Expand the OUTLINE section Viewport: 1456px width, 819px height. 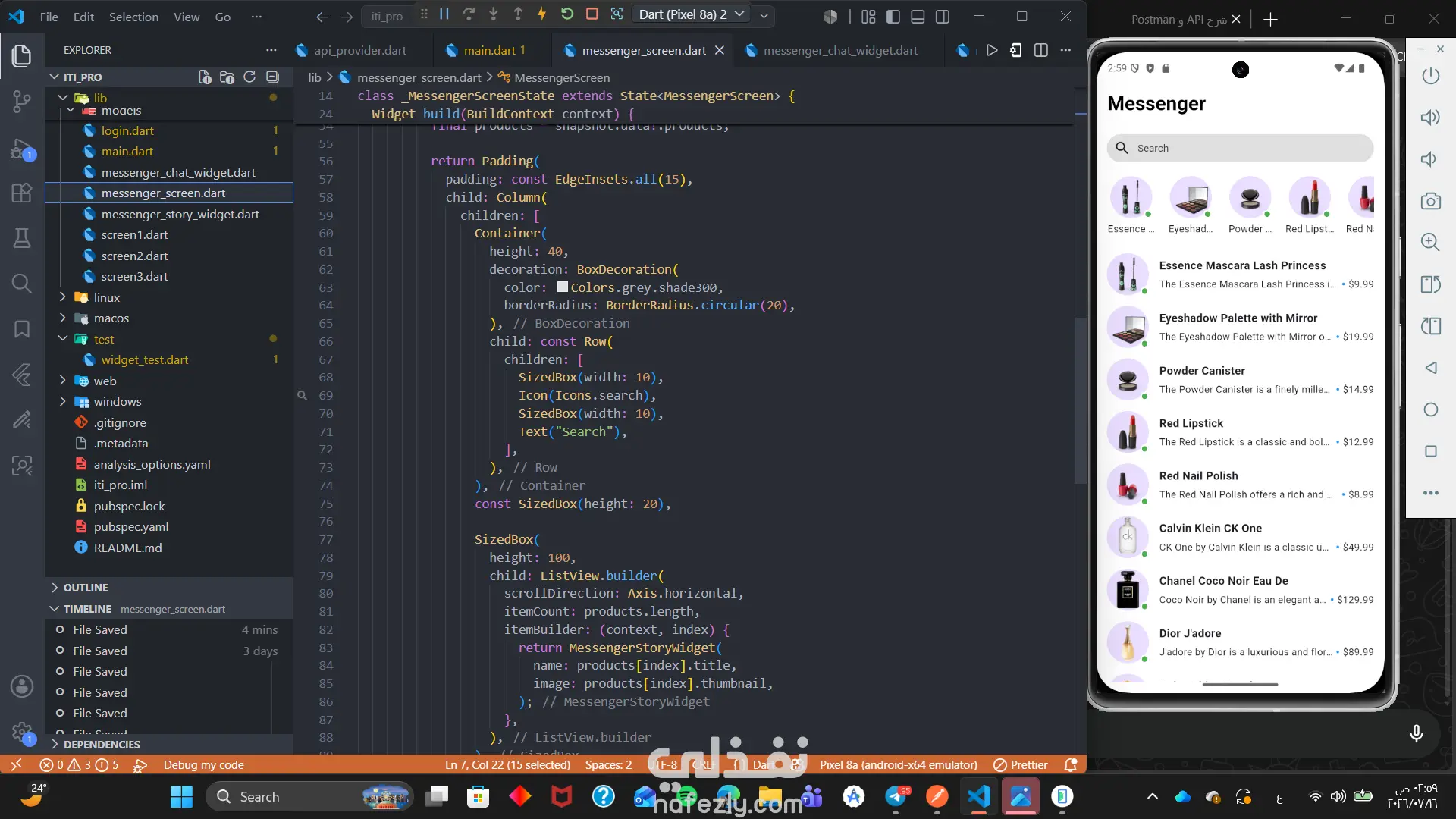click(168, 588)
